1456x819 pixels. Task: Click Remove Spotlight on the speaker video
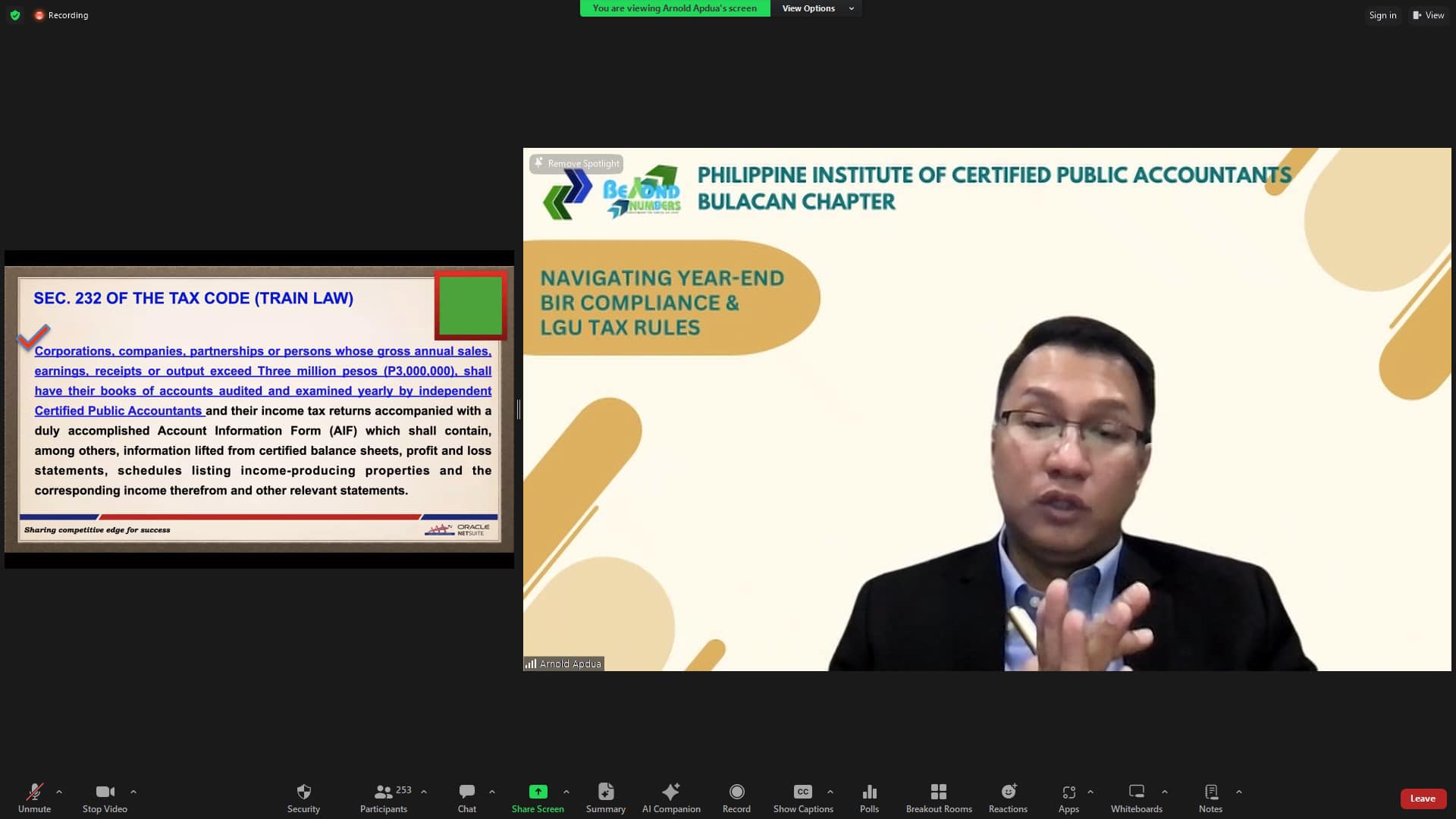tap(576, 163)
